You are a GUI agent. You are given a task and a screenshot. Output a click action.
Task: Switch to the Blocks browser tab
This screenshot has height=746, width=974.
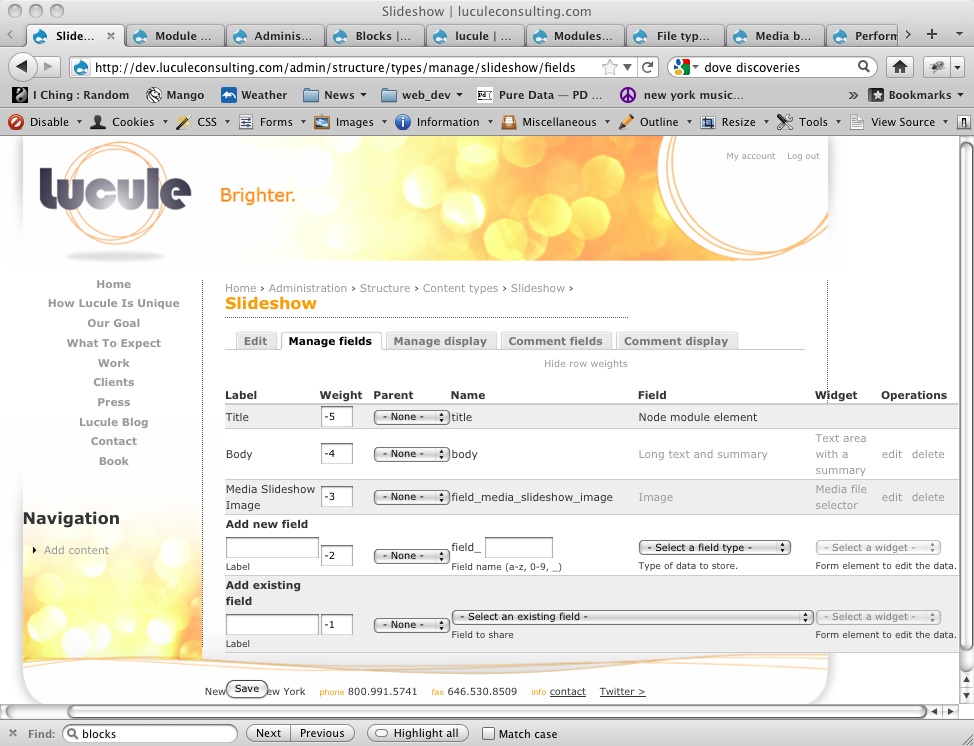(x=375, y=35)
